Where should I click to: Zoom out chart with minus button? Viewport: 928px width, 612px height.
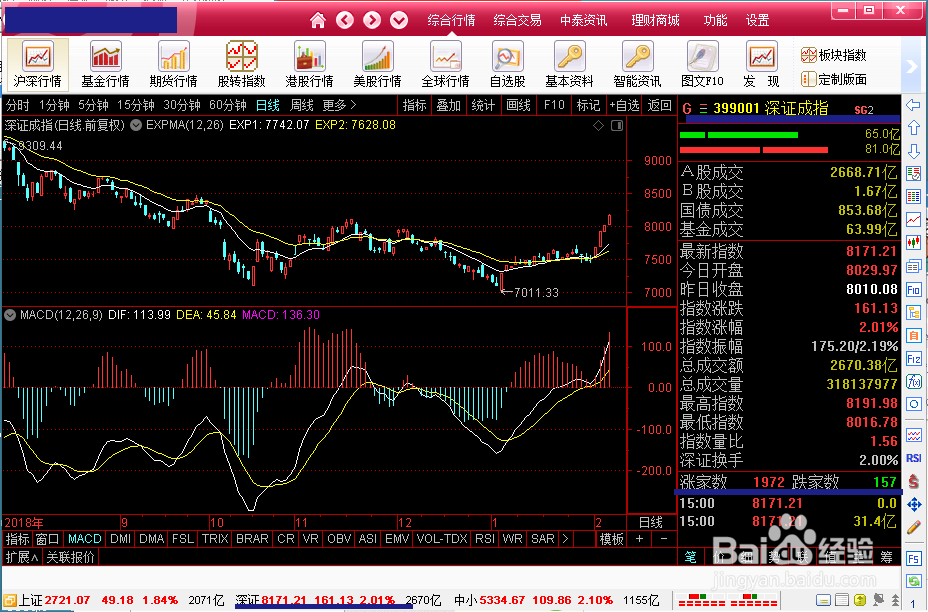[663, 539]
